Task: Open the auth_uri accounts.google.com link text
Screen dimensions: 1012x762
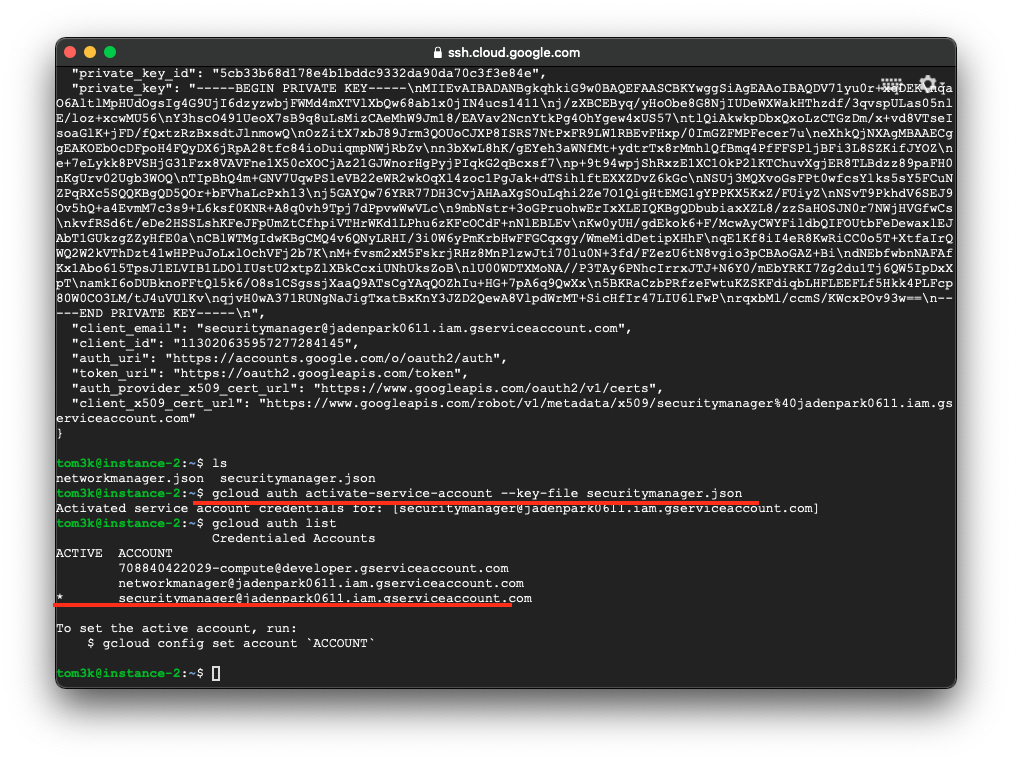Action: click(x=332, y=358)
